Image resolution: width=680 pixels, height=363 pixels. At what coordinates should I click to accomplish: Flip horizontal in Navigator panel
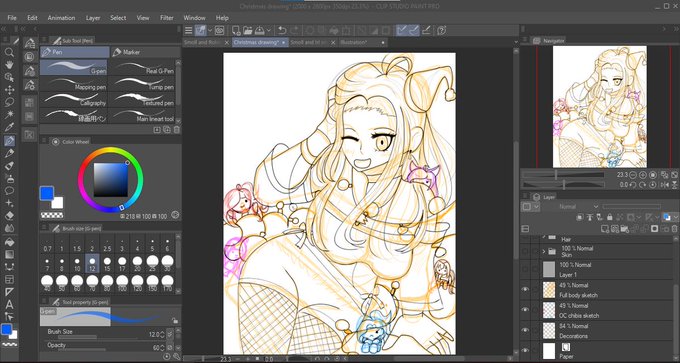664,185
